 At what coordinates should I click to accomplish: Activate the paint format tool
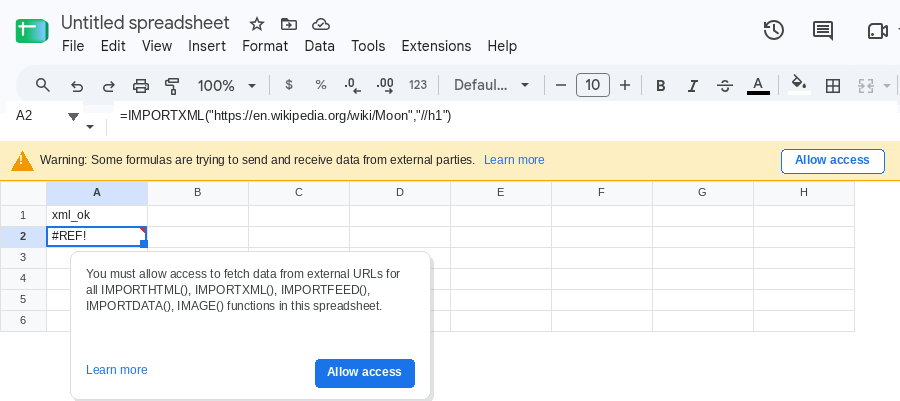point(172,86)
